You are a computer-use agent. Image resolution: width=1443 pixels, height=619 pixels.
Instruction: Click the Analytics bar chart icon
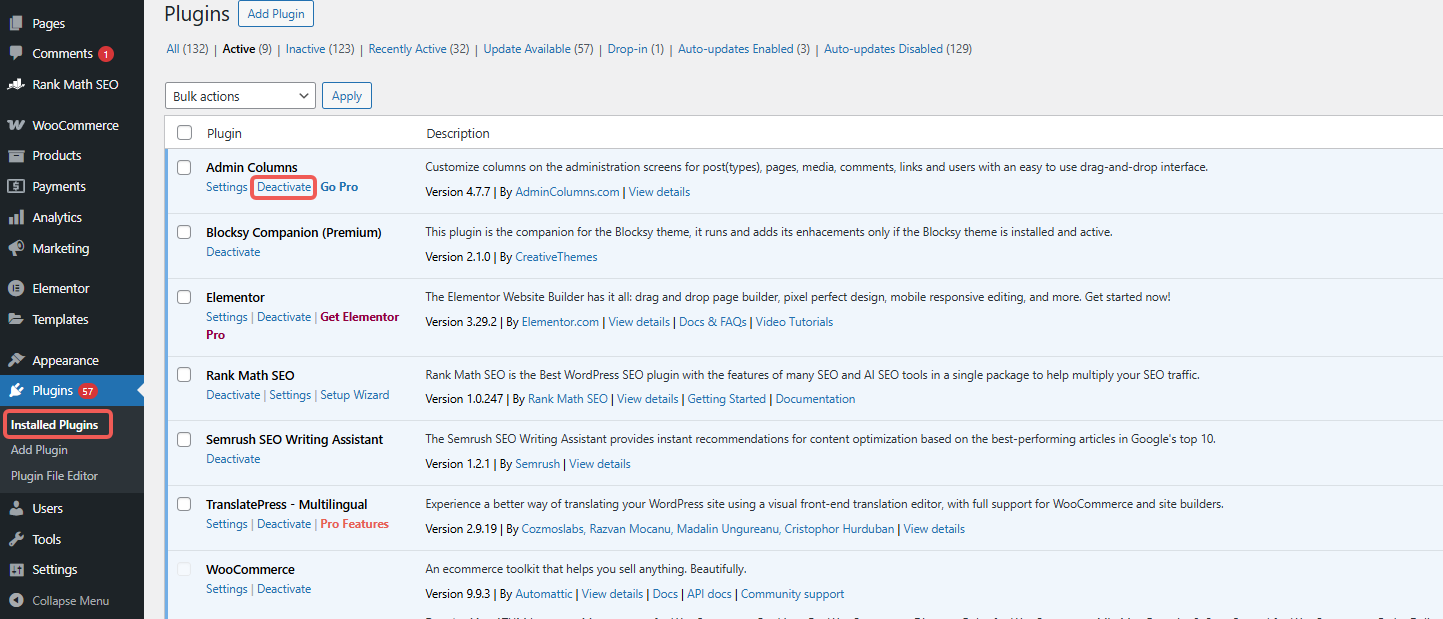coord(15,217)
